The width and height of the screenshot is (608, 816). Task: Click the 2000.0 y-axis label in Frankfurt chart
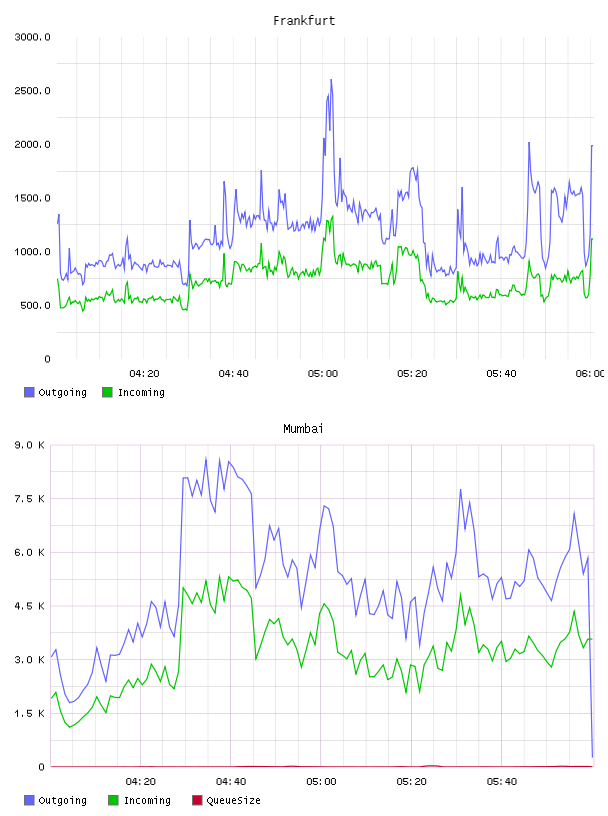click(x=32, y=144)
